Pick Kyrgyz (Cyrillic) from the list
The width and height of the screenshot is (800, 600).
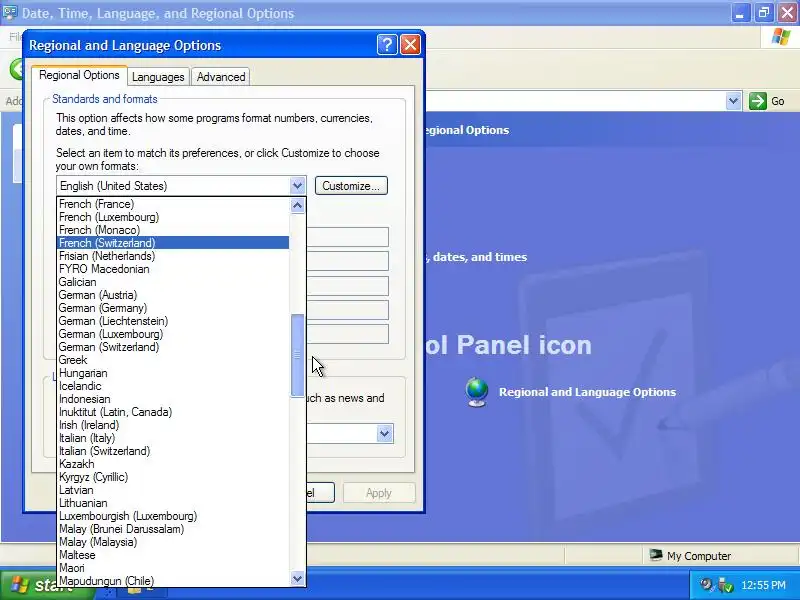coord(173,477)
